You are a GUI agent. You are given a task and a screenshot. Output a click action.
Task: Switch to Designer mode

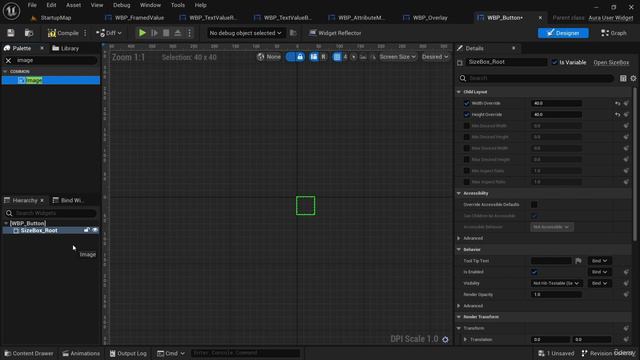[563, 33]
